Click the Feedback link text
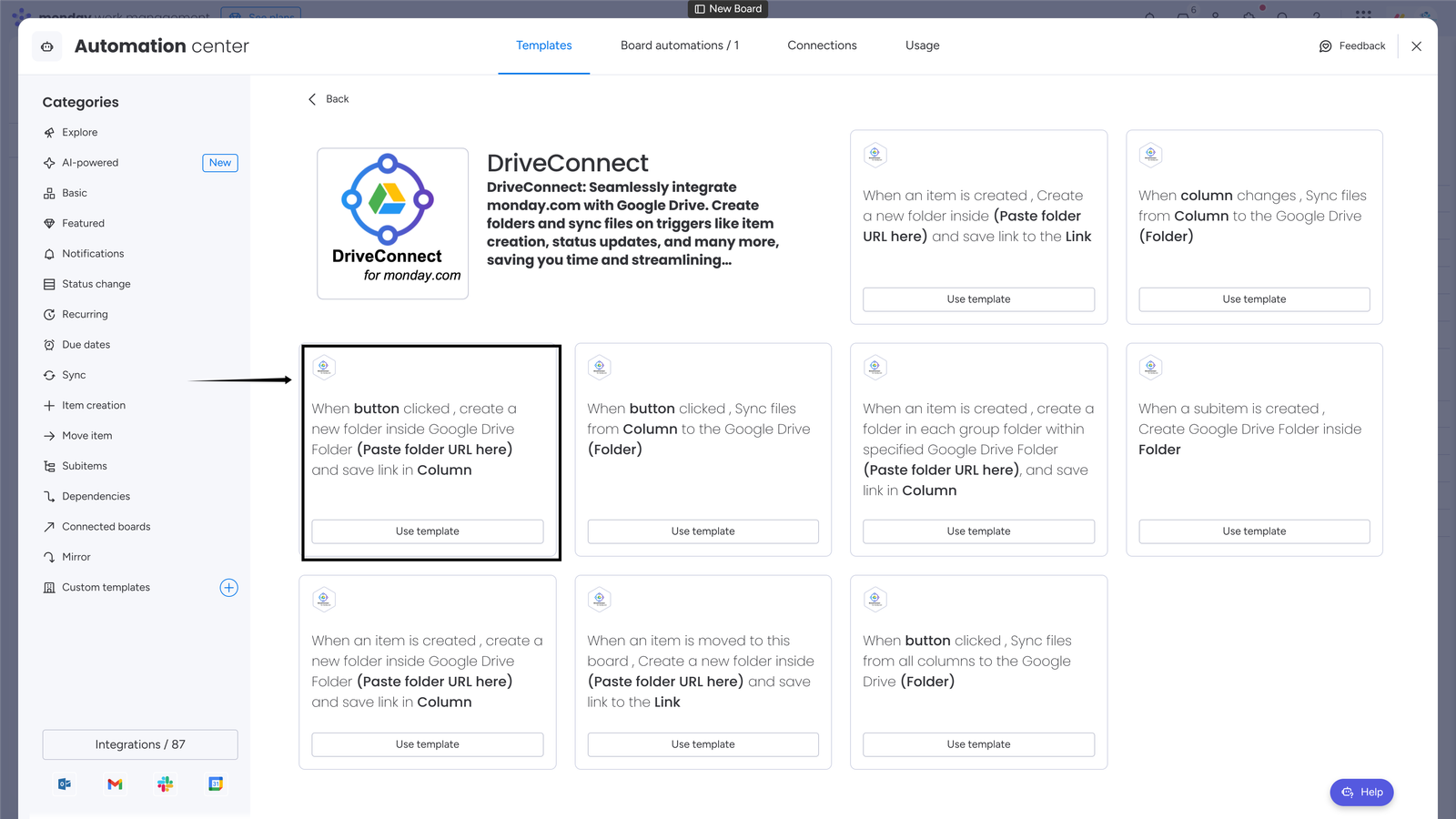1456x819 pixels. point(1362,46)
